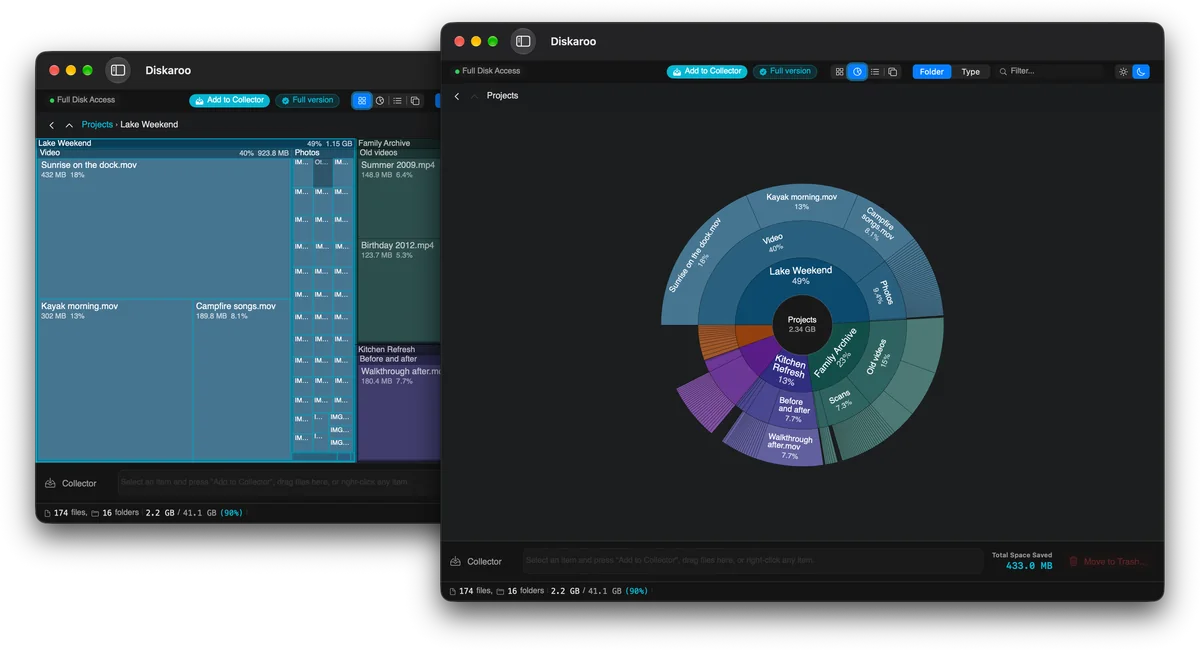Select sunburst chart view in back window
Image resolution: width=1200 pixels, height=650 pixels.
[380, 101]
